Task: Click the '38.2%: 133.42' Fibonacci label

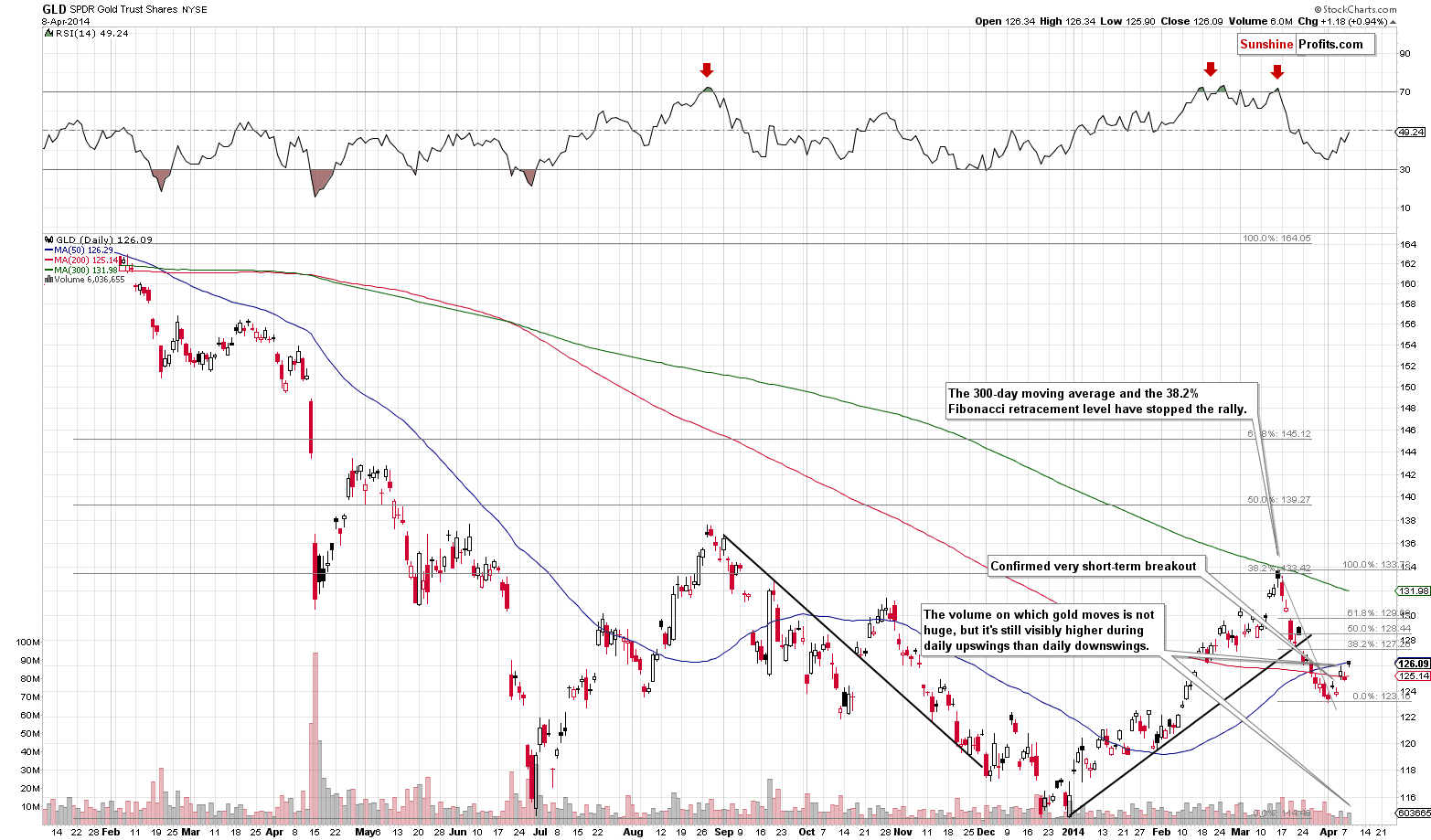Action: (x=1280, y=568)
